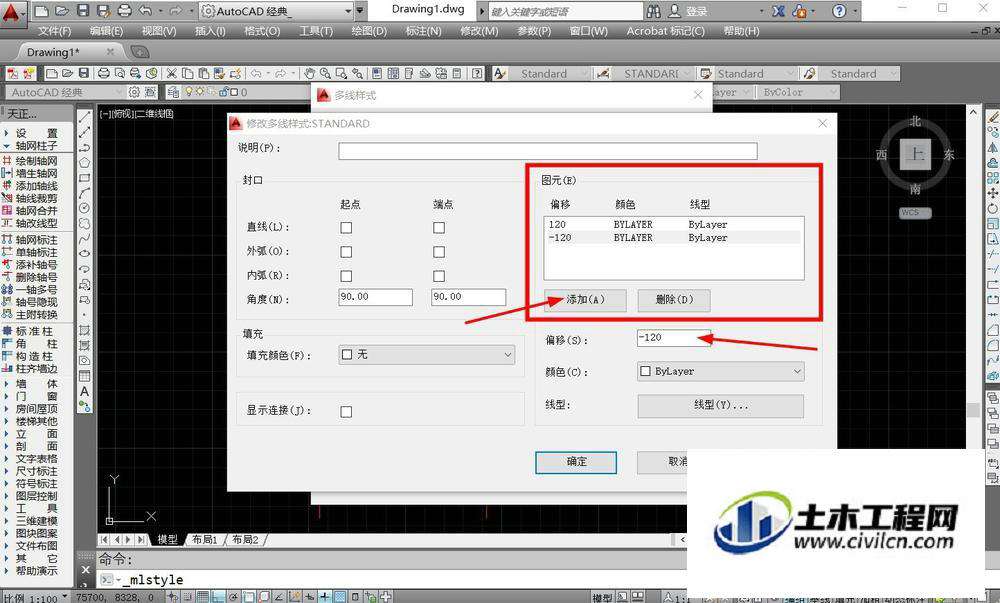Enable 直线(L) 起点 cap checkbox

(346, 228)
